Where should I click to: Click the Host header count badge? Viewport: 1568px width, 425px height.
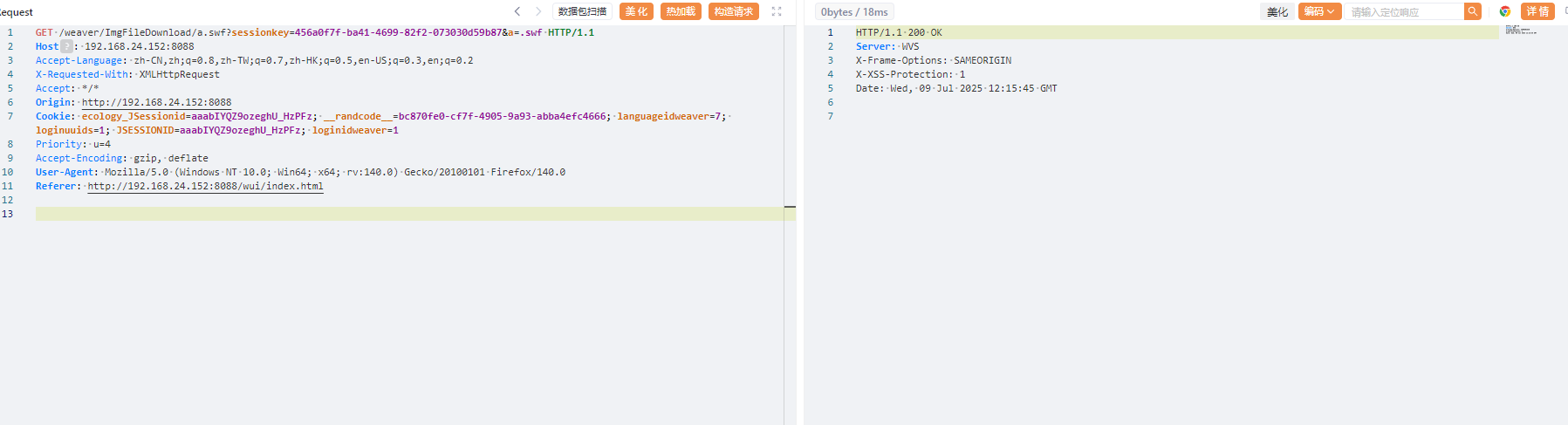(x=66, y=46)
